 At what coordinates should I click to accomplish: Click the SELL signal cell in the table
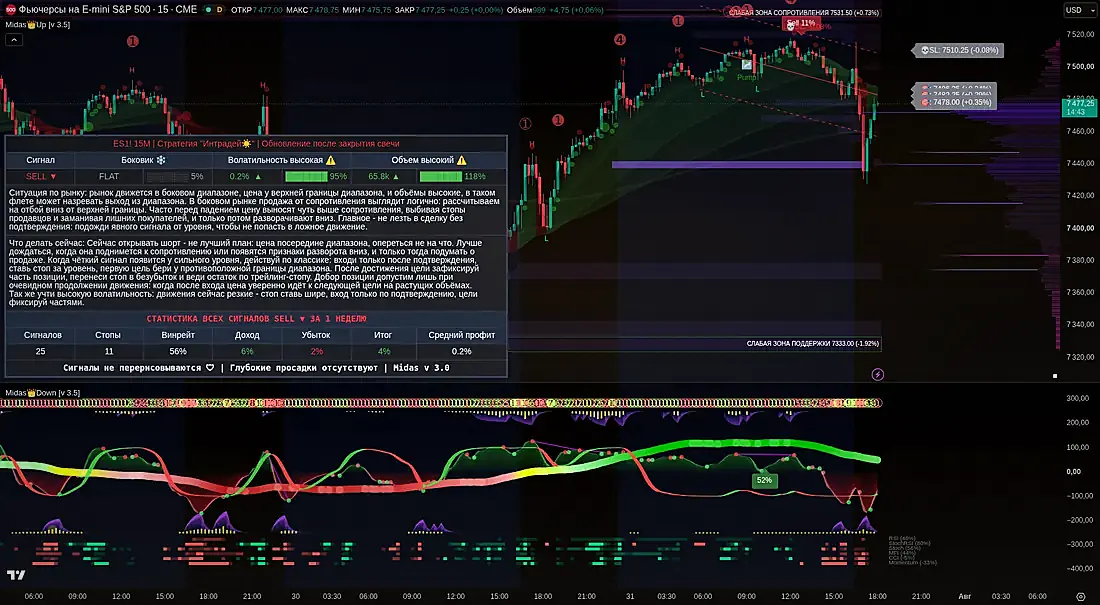pos(41,177)
